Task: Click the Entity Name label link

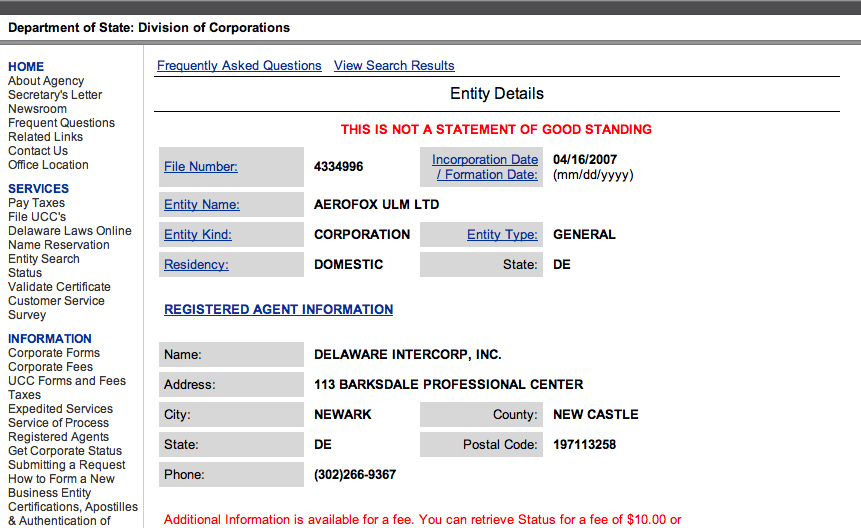Action: pyautogui.click(x=202, y=205)
